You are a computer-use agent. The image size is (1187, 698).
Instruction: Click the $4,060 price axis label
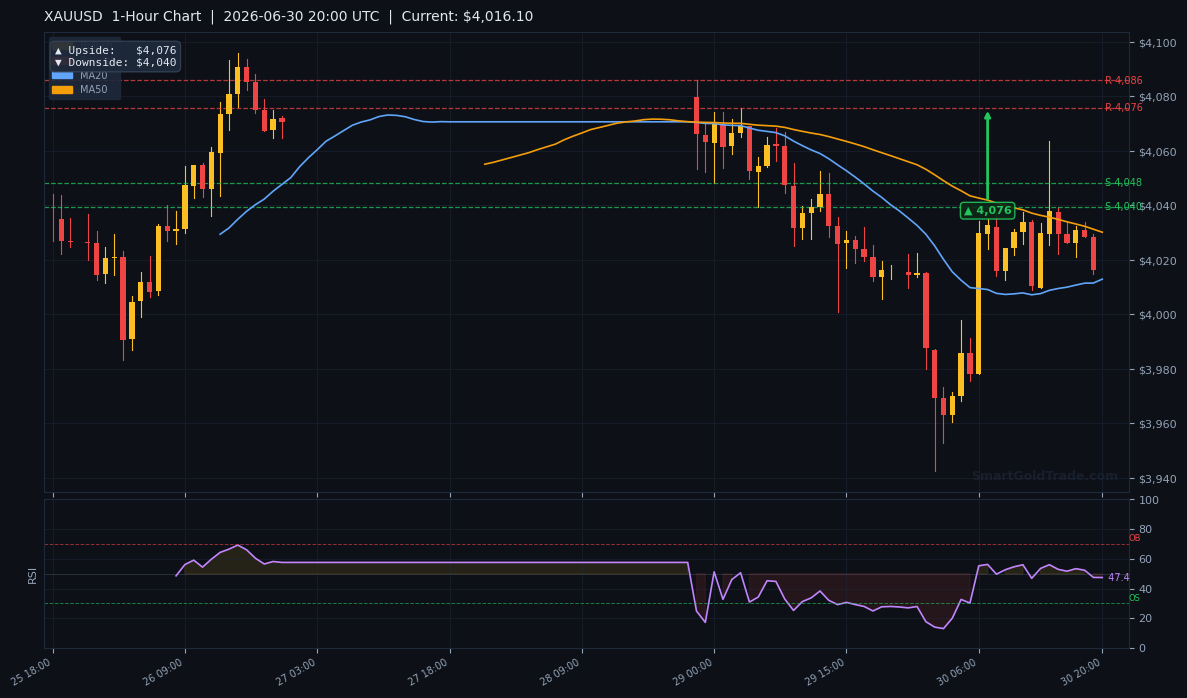pyautogui.click(x=1157, y=152)
